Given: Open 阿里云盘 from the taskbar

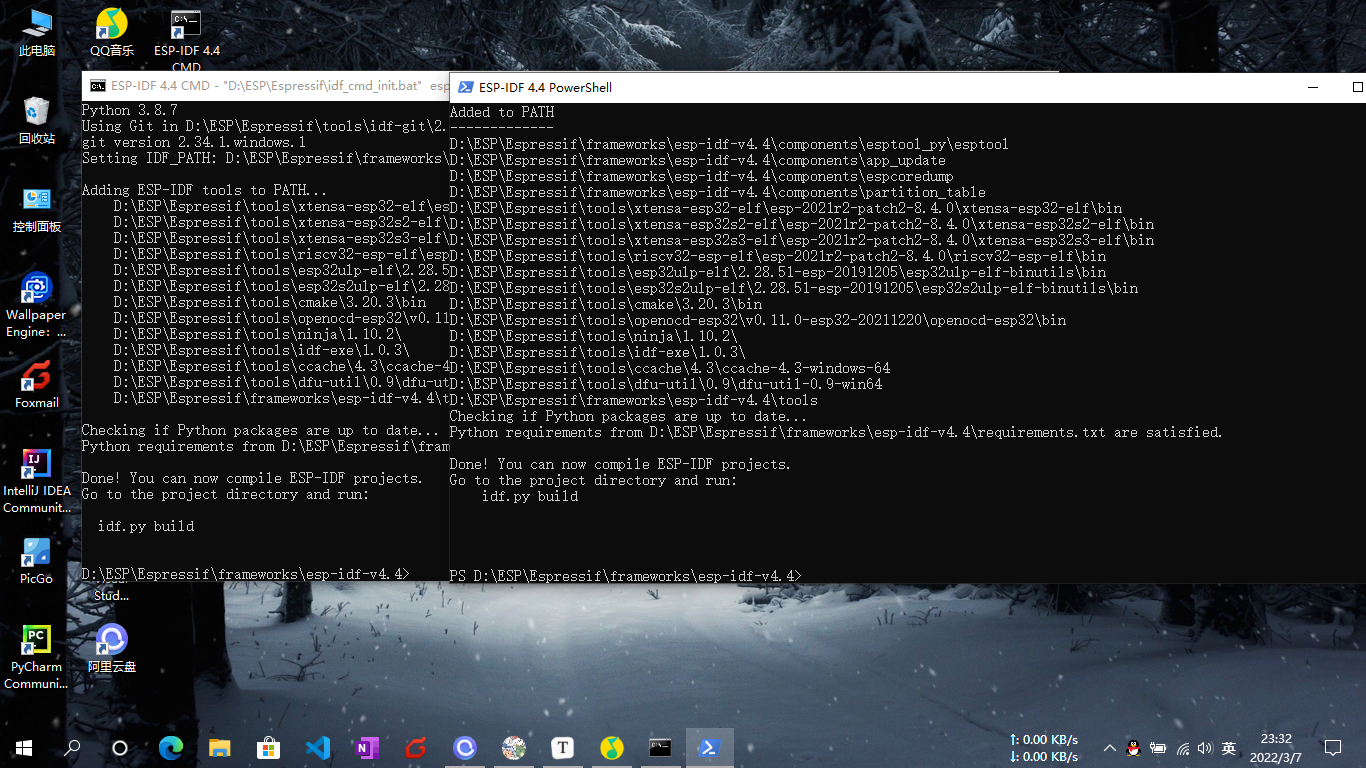Looking at the screenshot, I should click(x=465, y=748).
